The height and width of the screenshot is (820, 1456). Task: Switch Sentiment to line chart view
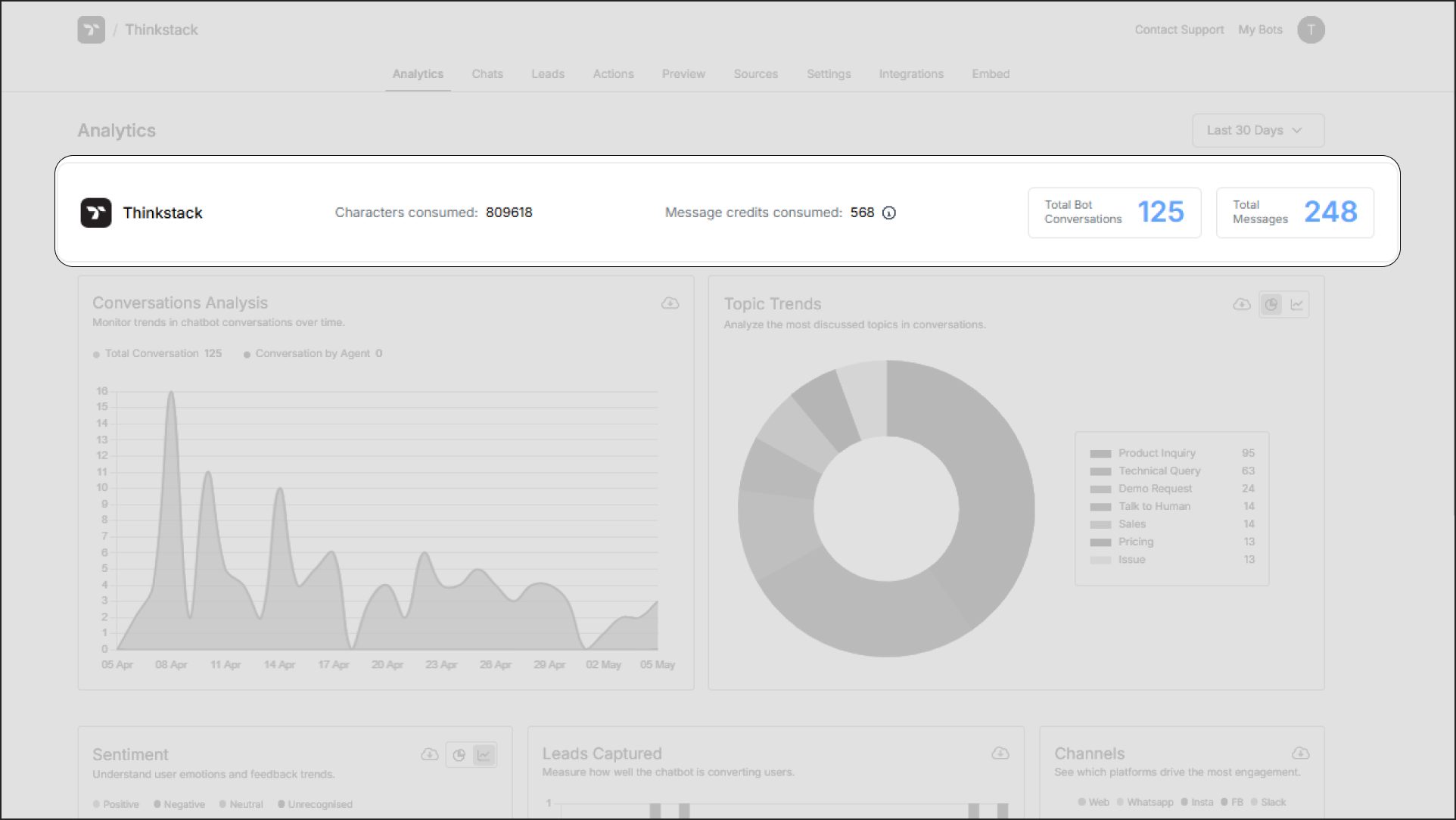coord(484,755)
